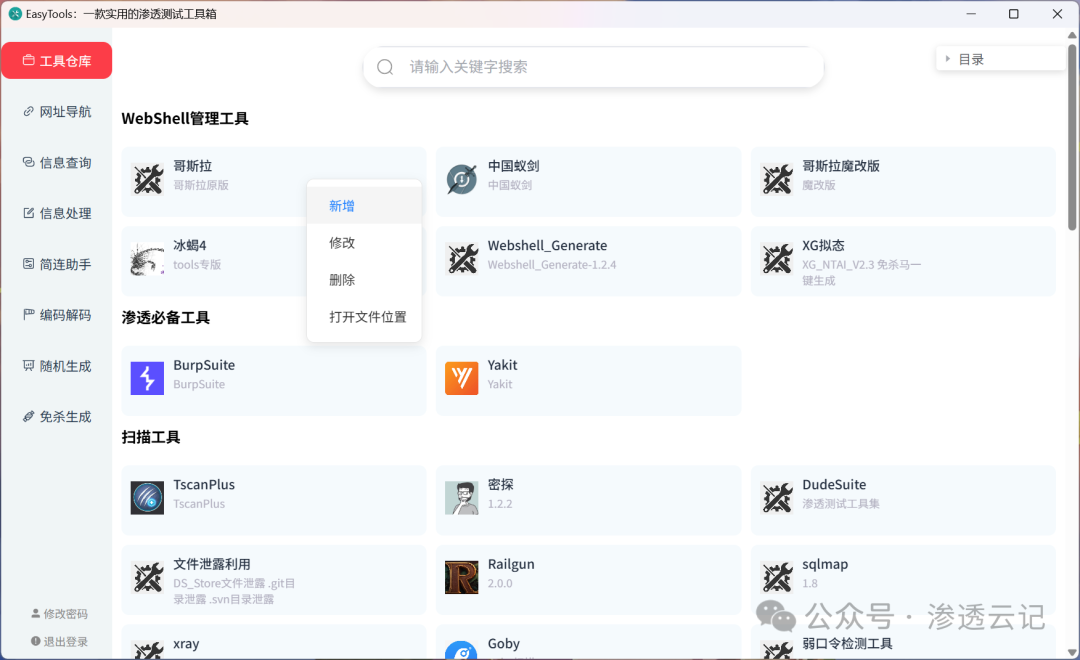Screen dimensions: 1080x660
Task: Click sqlmap version 1.8 text
Action: pos(809,584)
